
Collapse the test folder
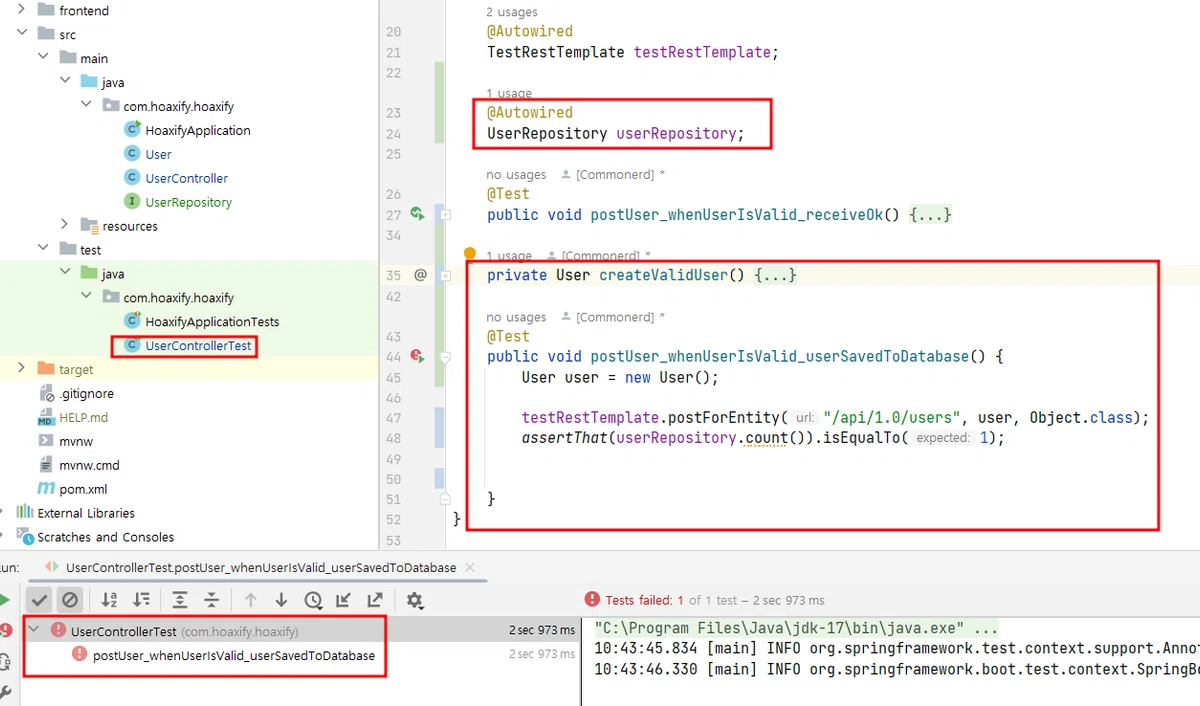(43, 249)
